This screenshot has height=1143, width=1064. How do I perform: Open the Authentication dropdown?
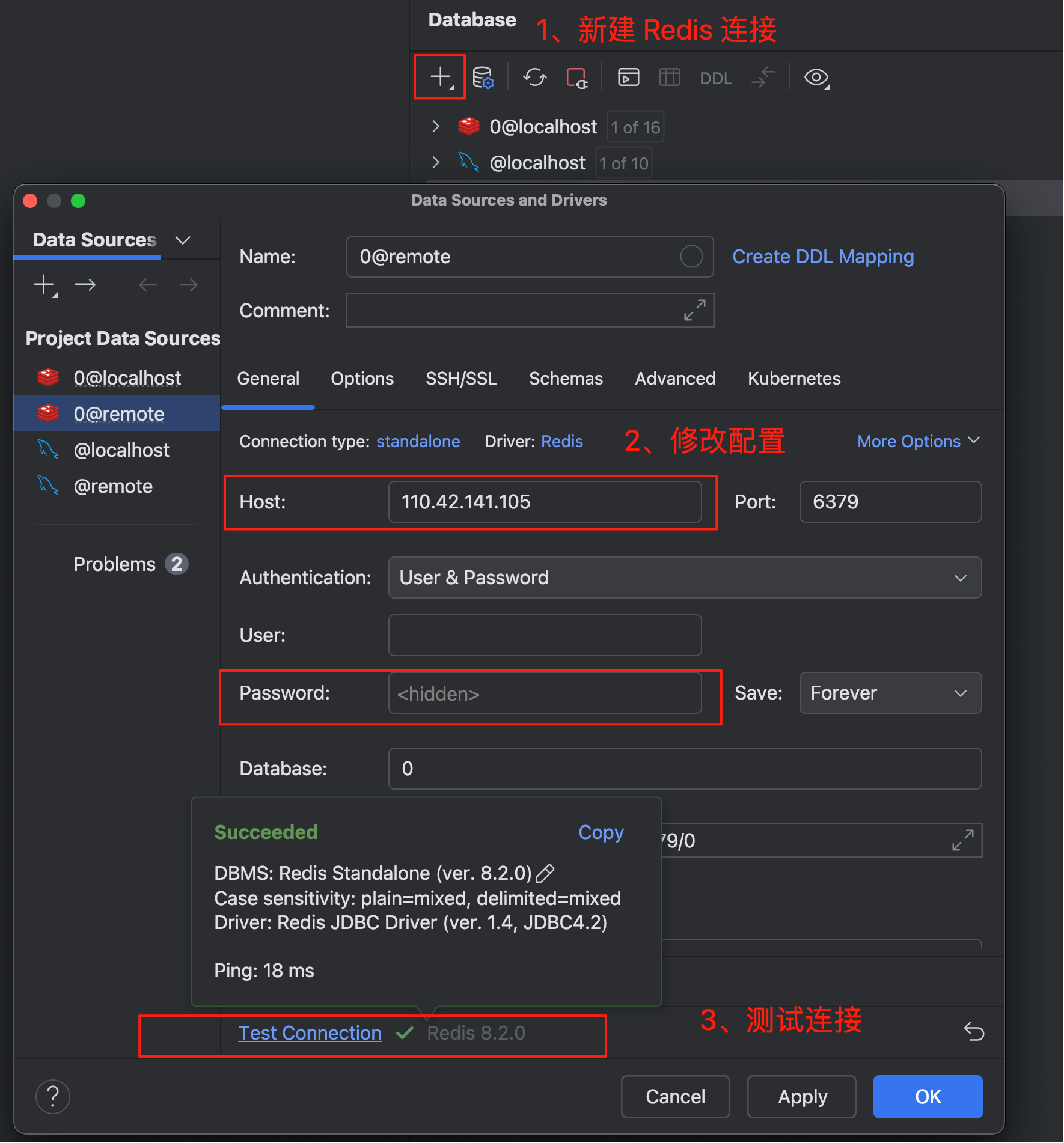click(685, 578)
